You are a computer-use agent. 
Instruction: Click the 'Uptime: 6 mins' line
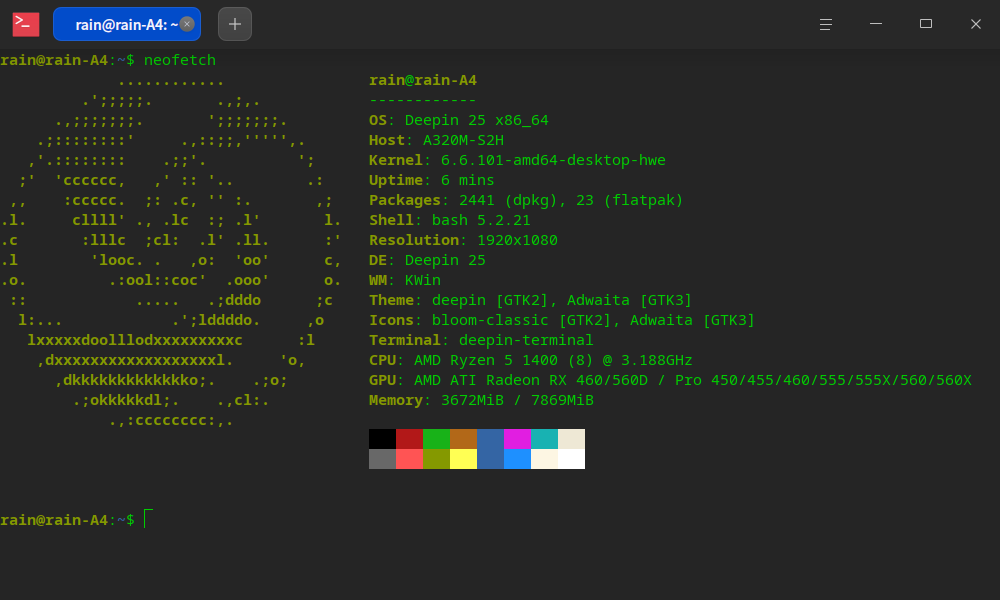coord(432,180)
